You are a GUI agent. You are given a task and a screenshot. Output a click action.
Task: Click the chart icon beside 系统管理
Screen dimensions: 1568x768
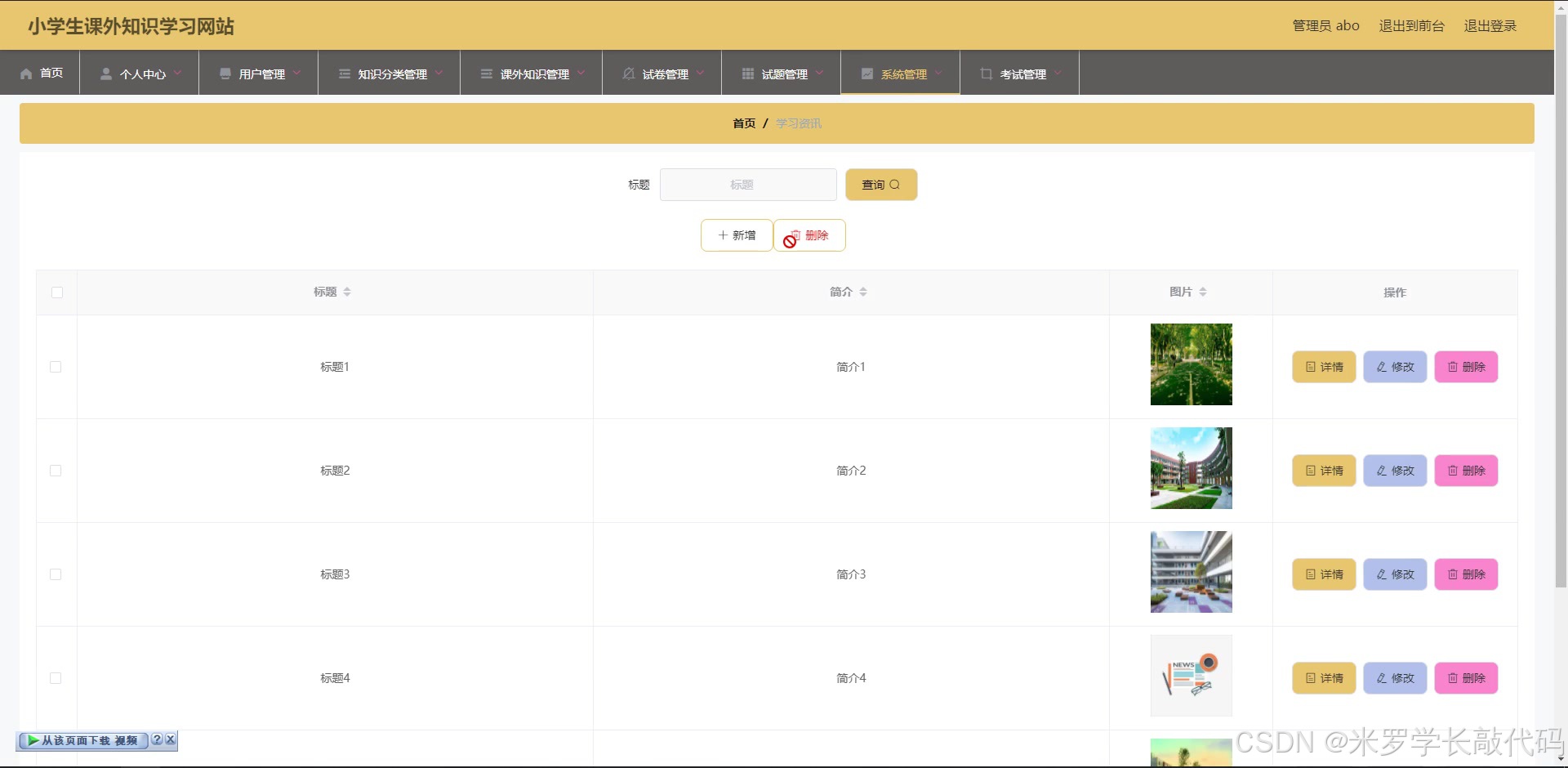(867, 74)
